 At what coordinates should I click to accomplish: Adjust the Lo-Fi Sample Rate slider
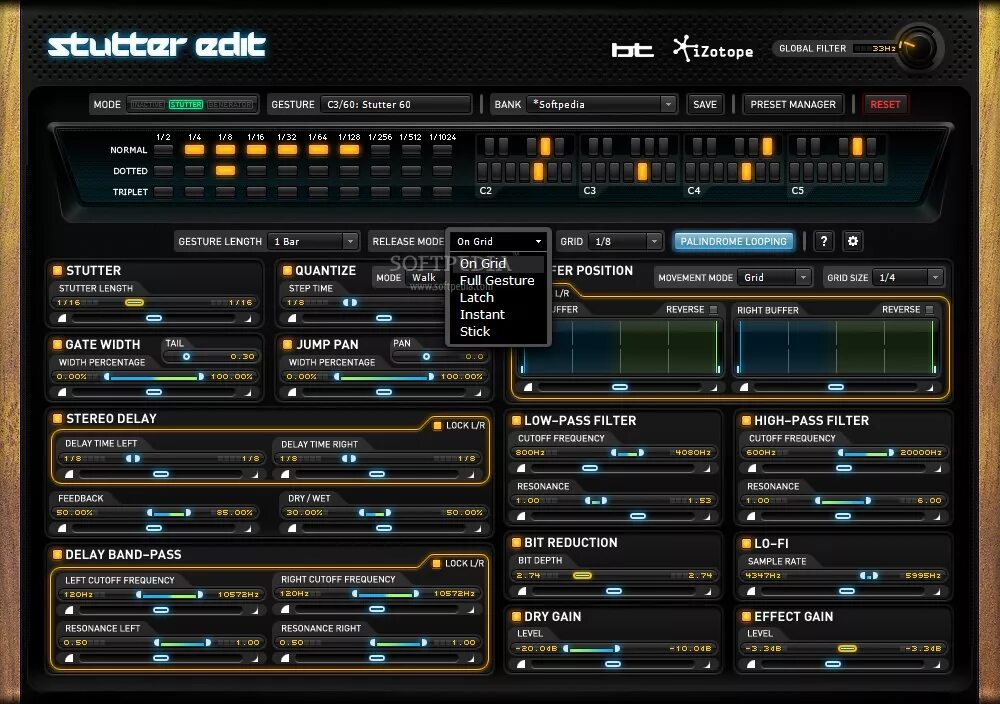click(844, 575)
